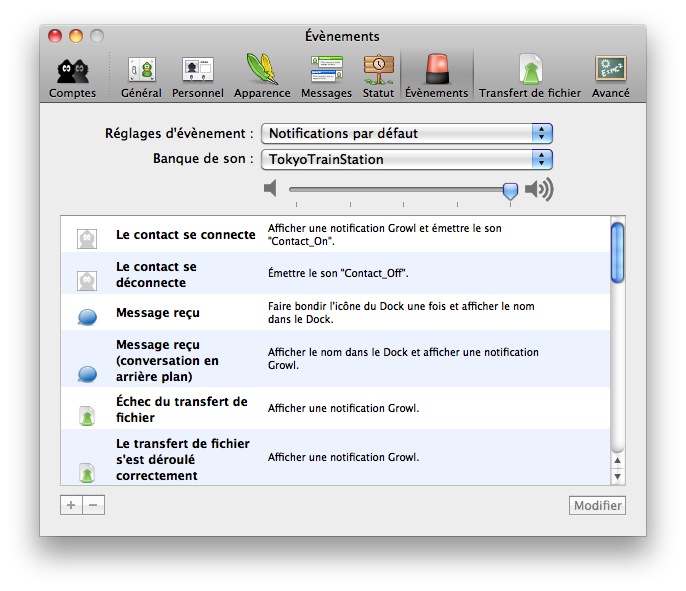Select 'Le contact se déconnecte' row

[335, 273]
